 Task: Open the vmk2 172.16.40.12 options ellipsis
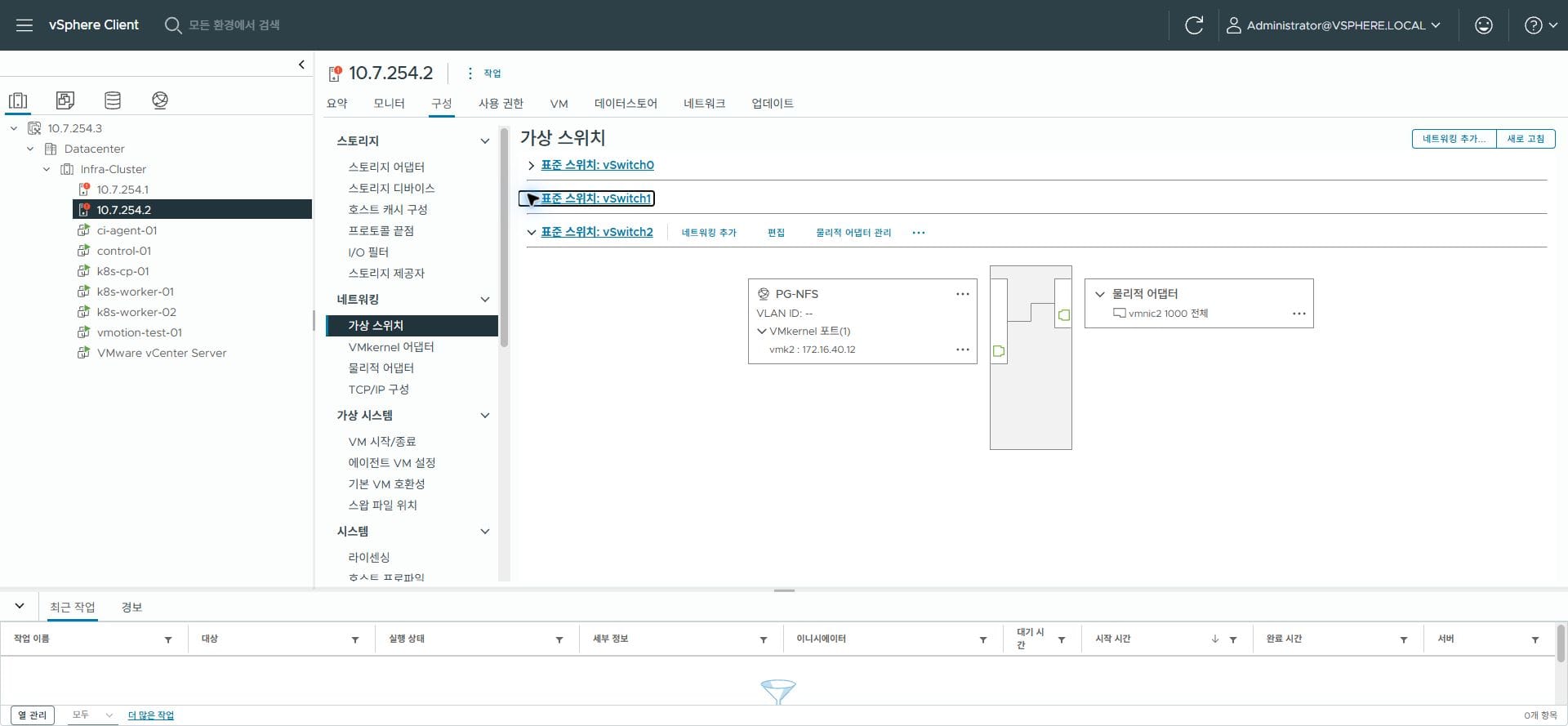tap(963, 350)
